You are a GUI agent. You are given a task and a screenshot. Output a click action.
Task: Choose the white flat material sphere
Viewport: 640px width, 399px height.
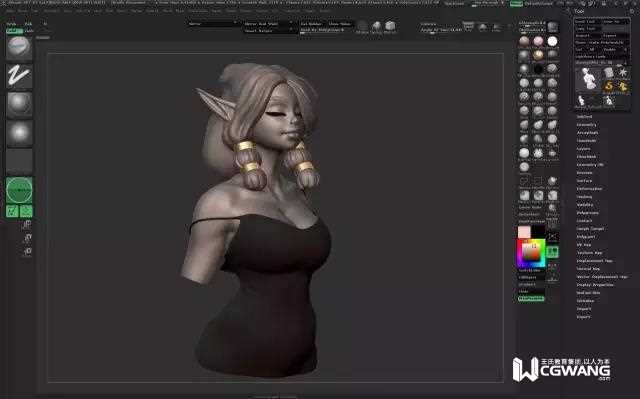pyautogui.click(x=552, y=41)
